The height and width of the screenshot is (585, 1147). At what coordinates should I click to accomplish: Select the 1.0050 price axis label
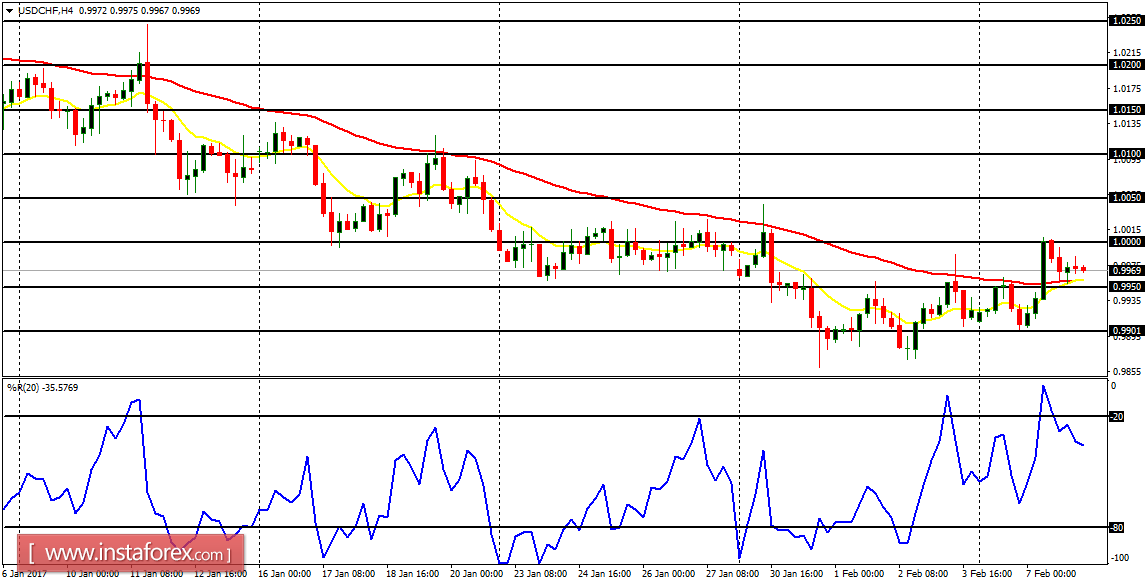[1126, 196]
